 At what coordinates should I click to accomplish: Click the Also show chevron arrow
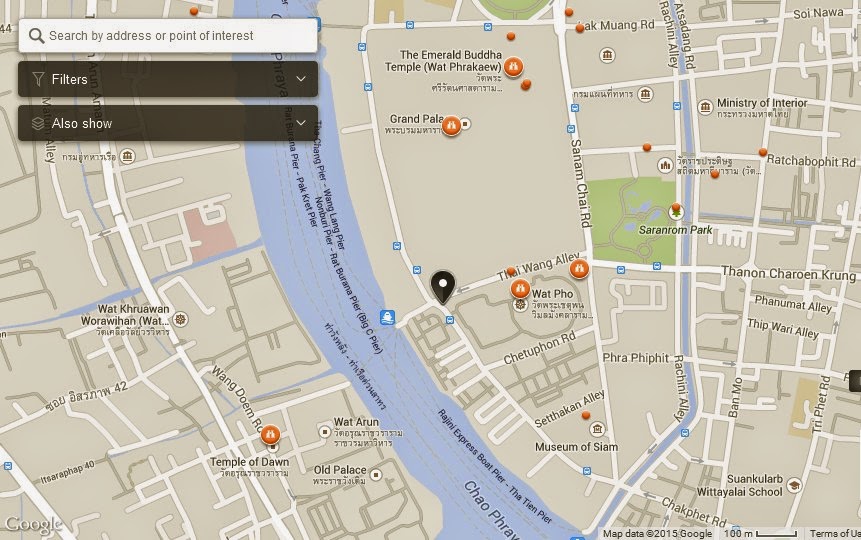point(301,123)
